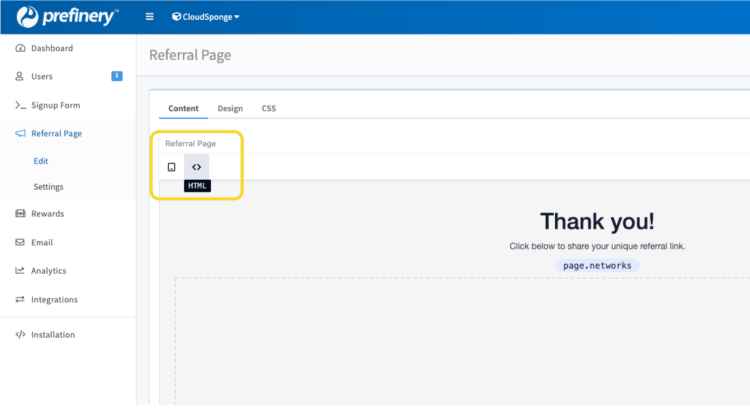
Task: Select the Content tab
Action: 183,108
